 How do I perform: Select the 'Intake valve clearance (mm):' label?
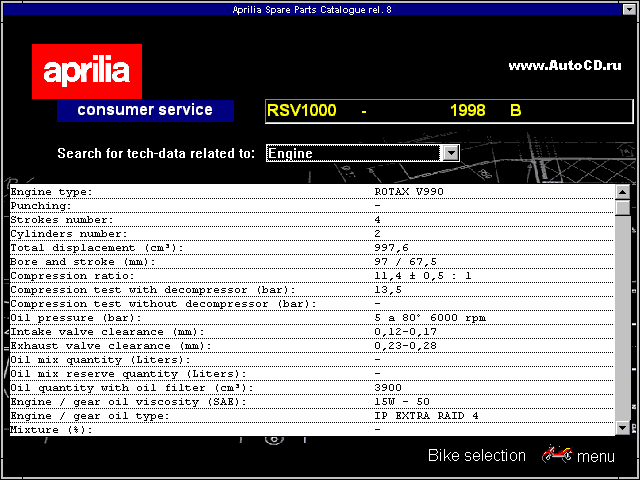pos(107,332)
